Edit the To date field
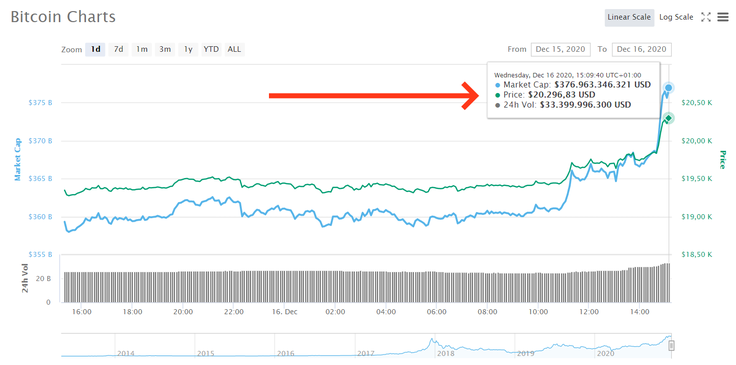 point(642,49)
